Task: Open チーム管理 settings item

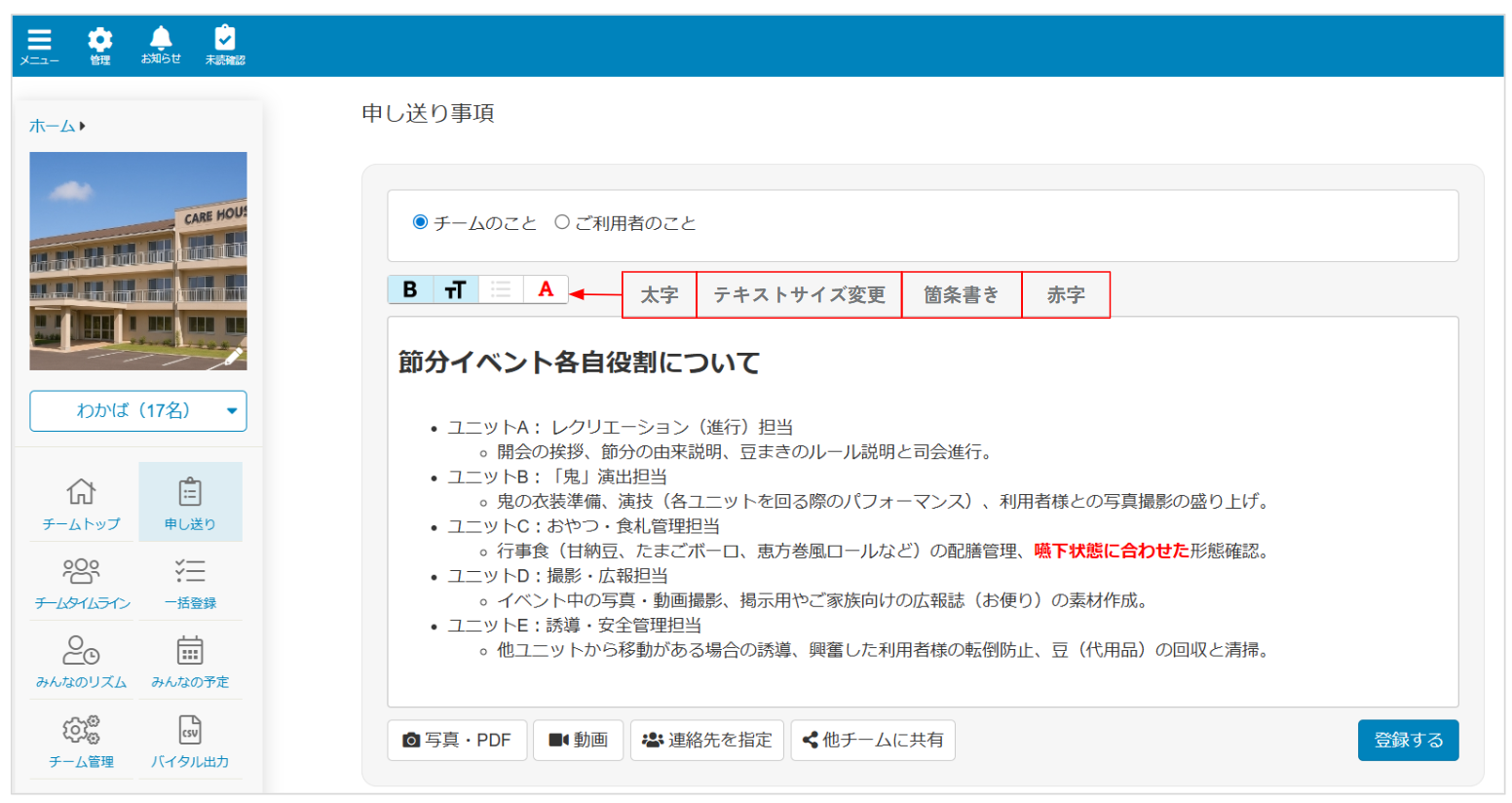Action: [81, 741]
